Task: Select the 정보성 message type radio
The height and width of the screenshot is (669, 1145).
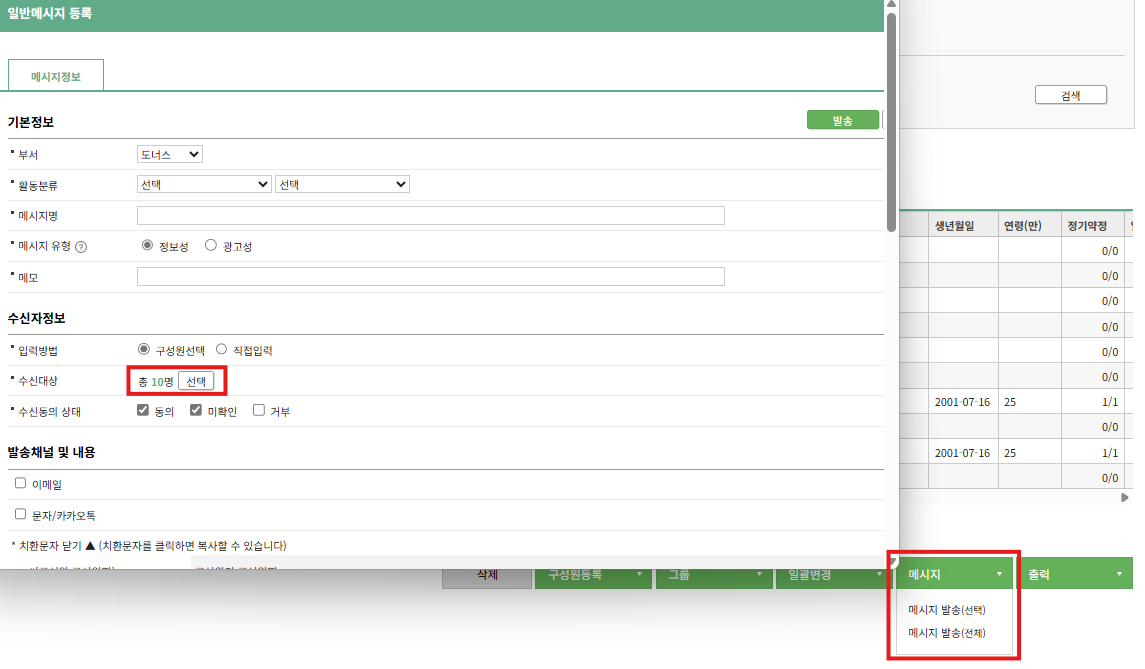Action: tap(148, 245)
